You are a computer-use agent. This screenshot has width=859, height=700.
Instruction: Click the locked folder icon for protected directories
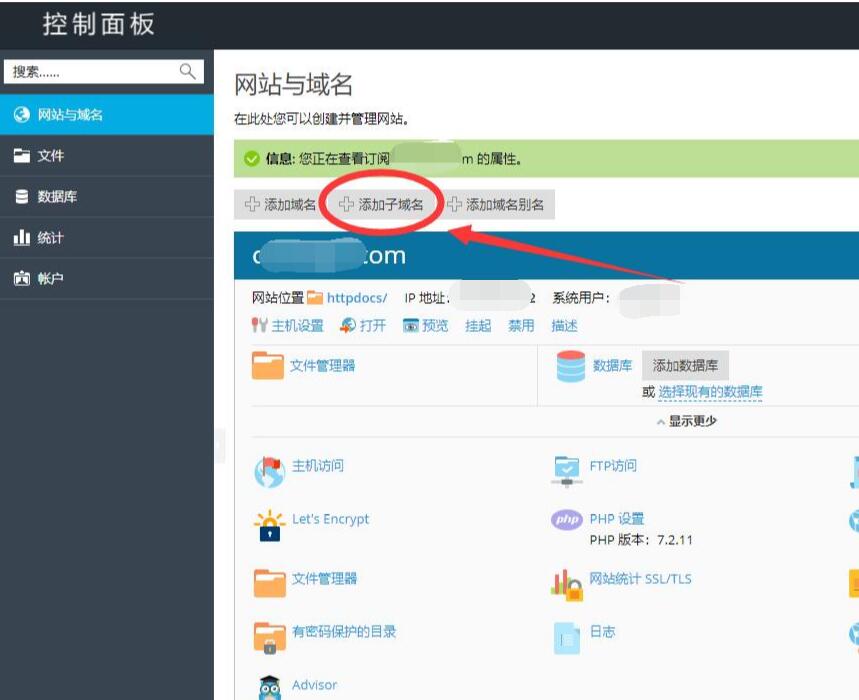(x=270, y=638)
